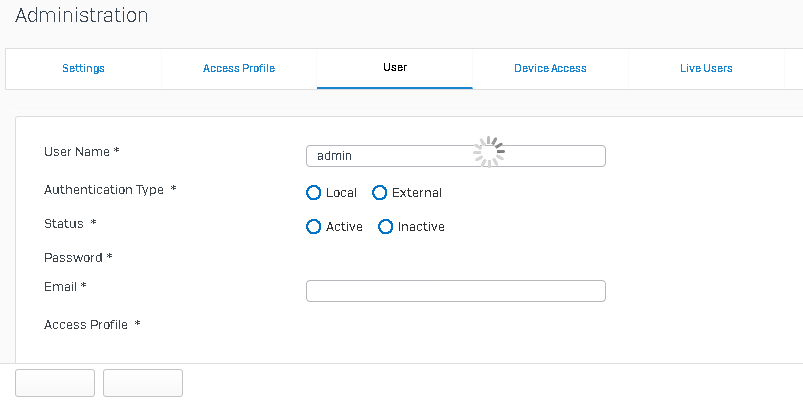Image resolution: width=803 pixels, height=400 pixels.
Task: Switch to the Access Profile tab
Action: point(239,69)
